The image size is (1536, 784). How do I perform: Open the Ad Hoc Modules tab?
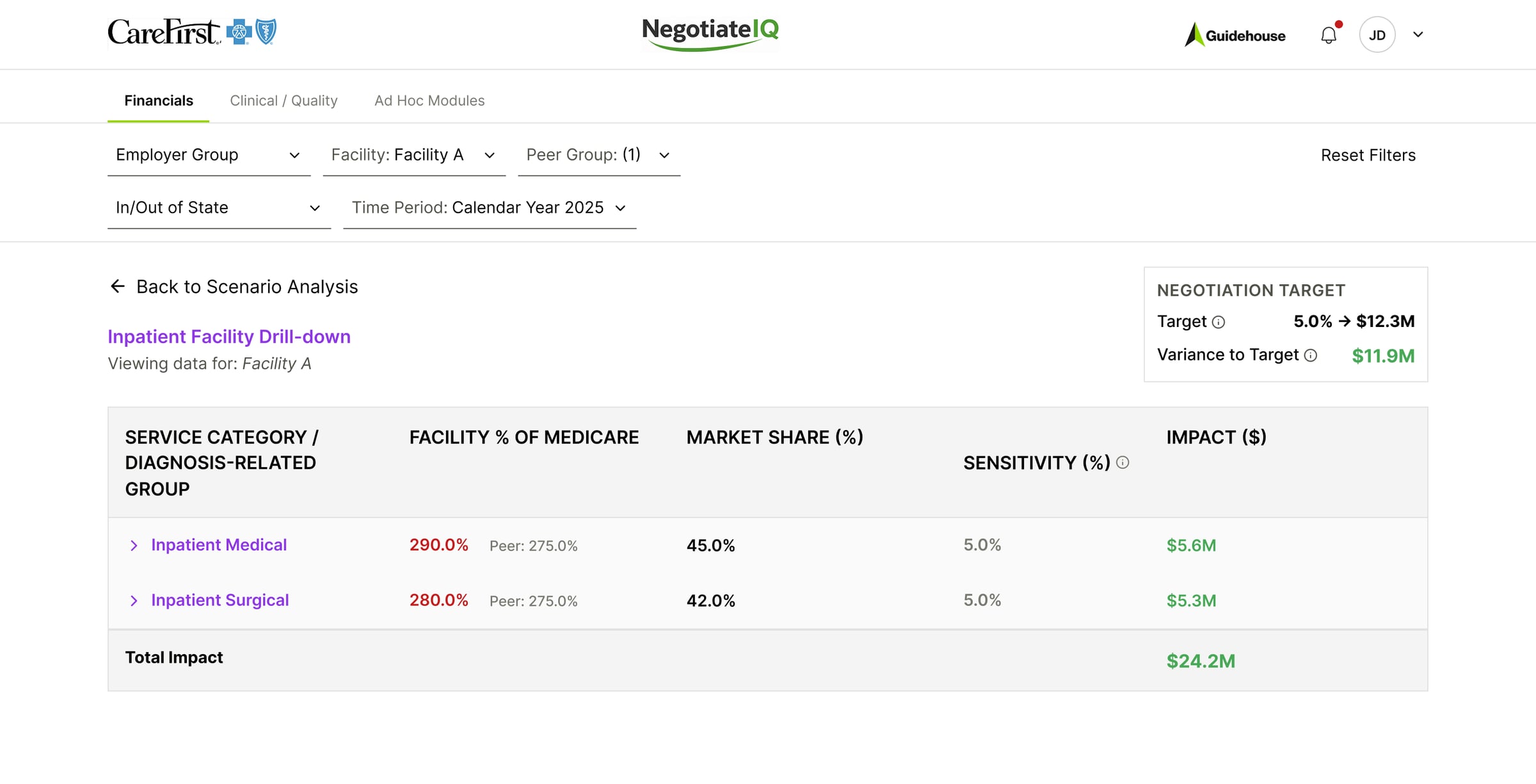pyautogui.click(x=429, y=100)
